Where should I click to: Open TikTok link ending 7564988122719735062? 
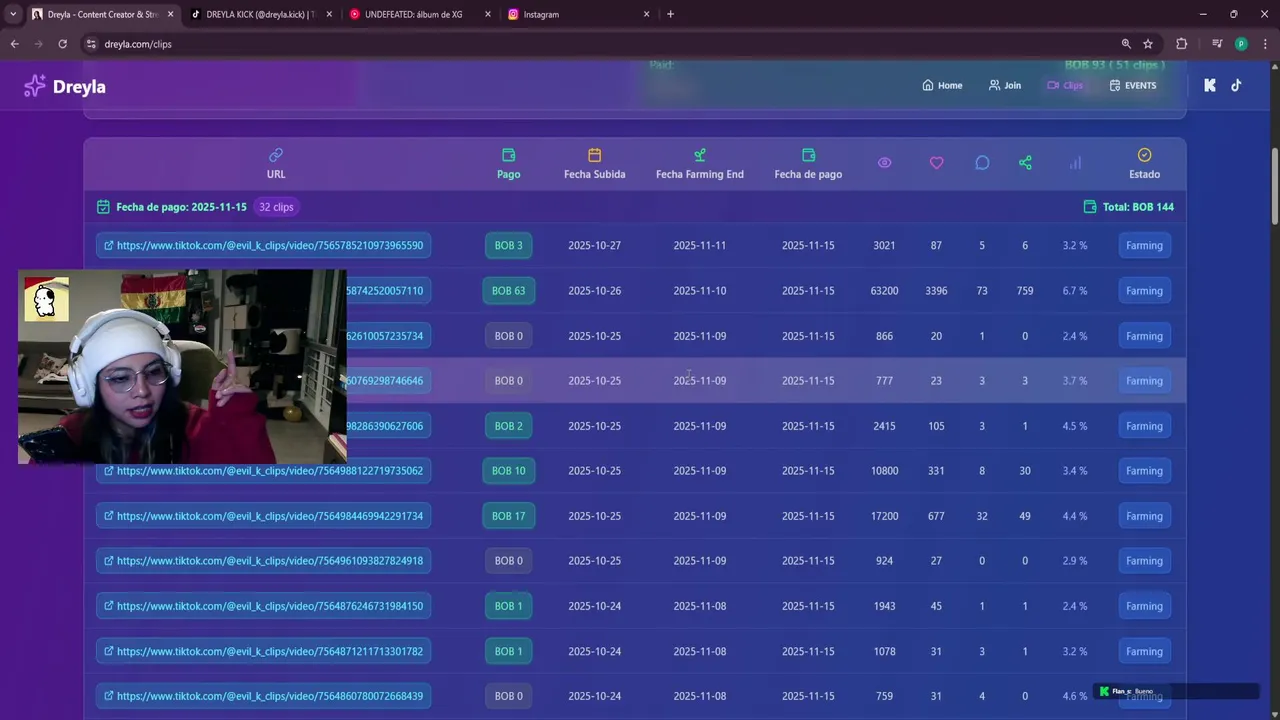[x=264, y=471]
